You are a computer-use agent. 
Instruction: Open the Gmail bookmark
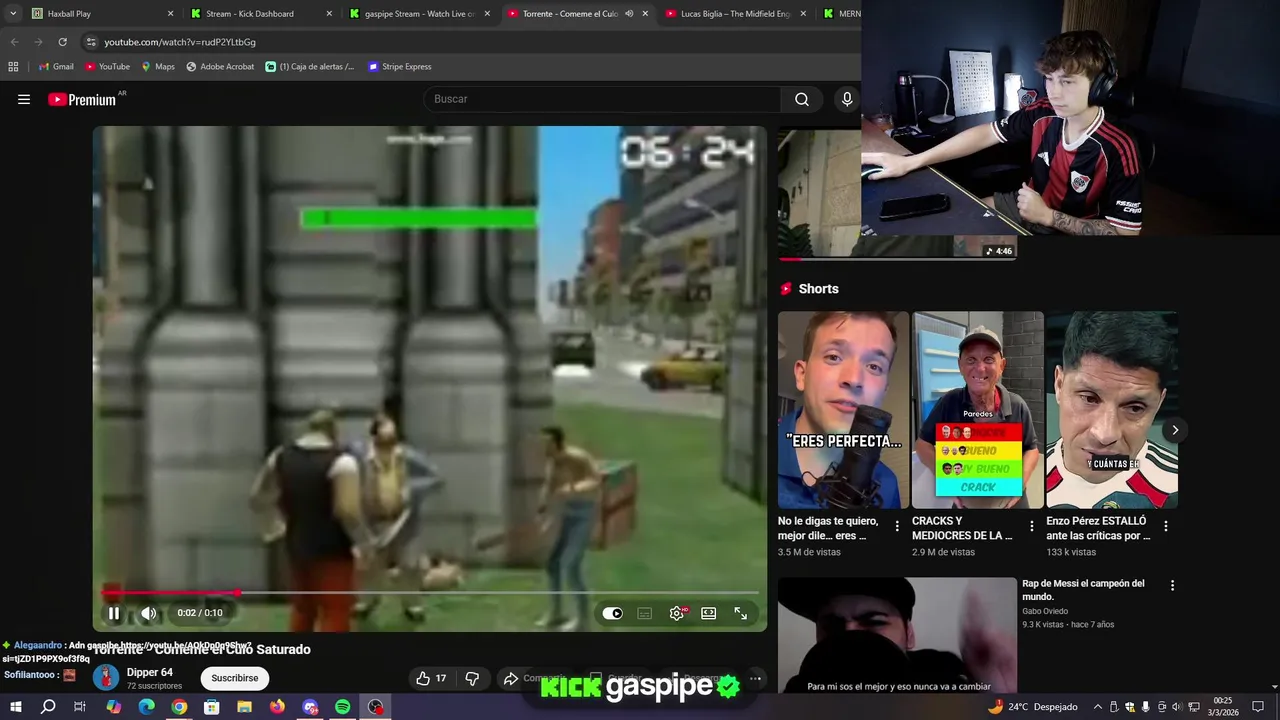click(x=56, y=67)
